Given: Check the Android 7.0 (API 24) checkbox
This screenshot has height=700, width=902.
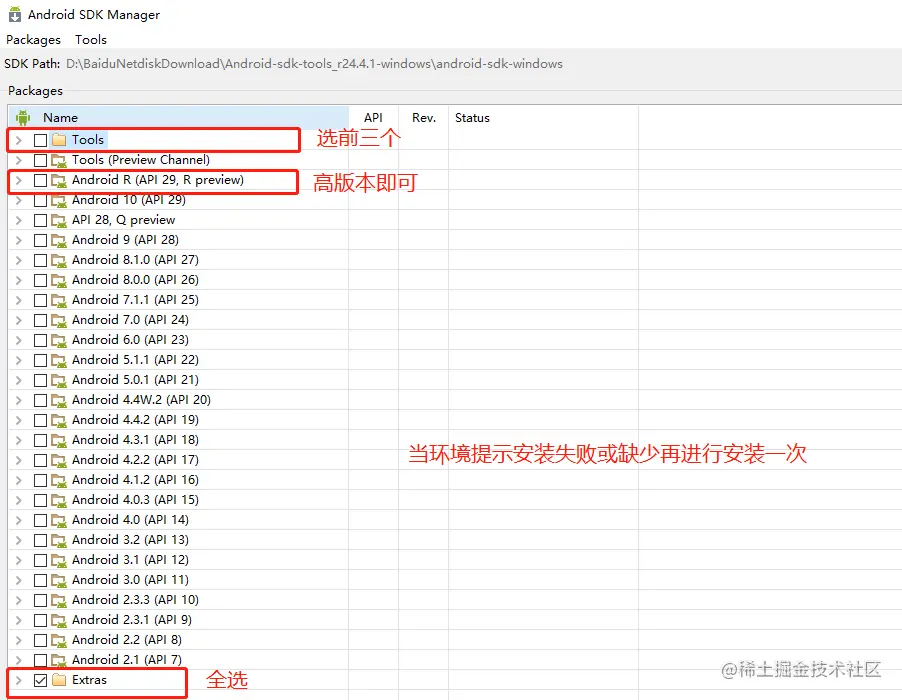Looking at the screenshot, I should click(40, 320).
